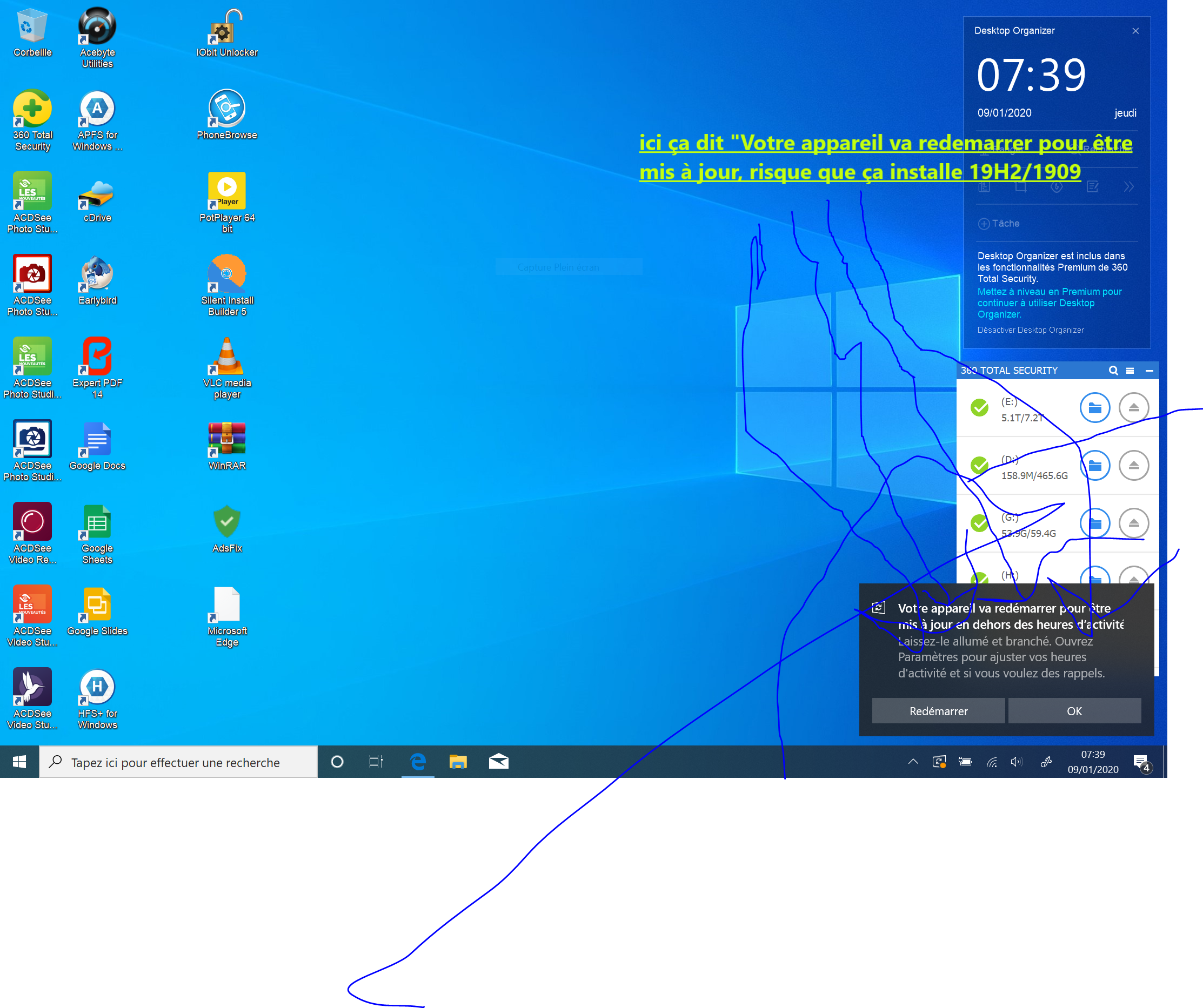
Task: Eject drive (E:) in the 360 widget
Action: 1134,408
